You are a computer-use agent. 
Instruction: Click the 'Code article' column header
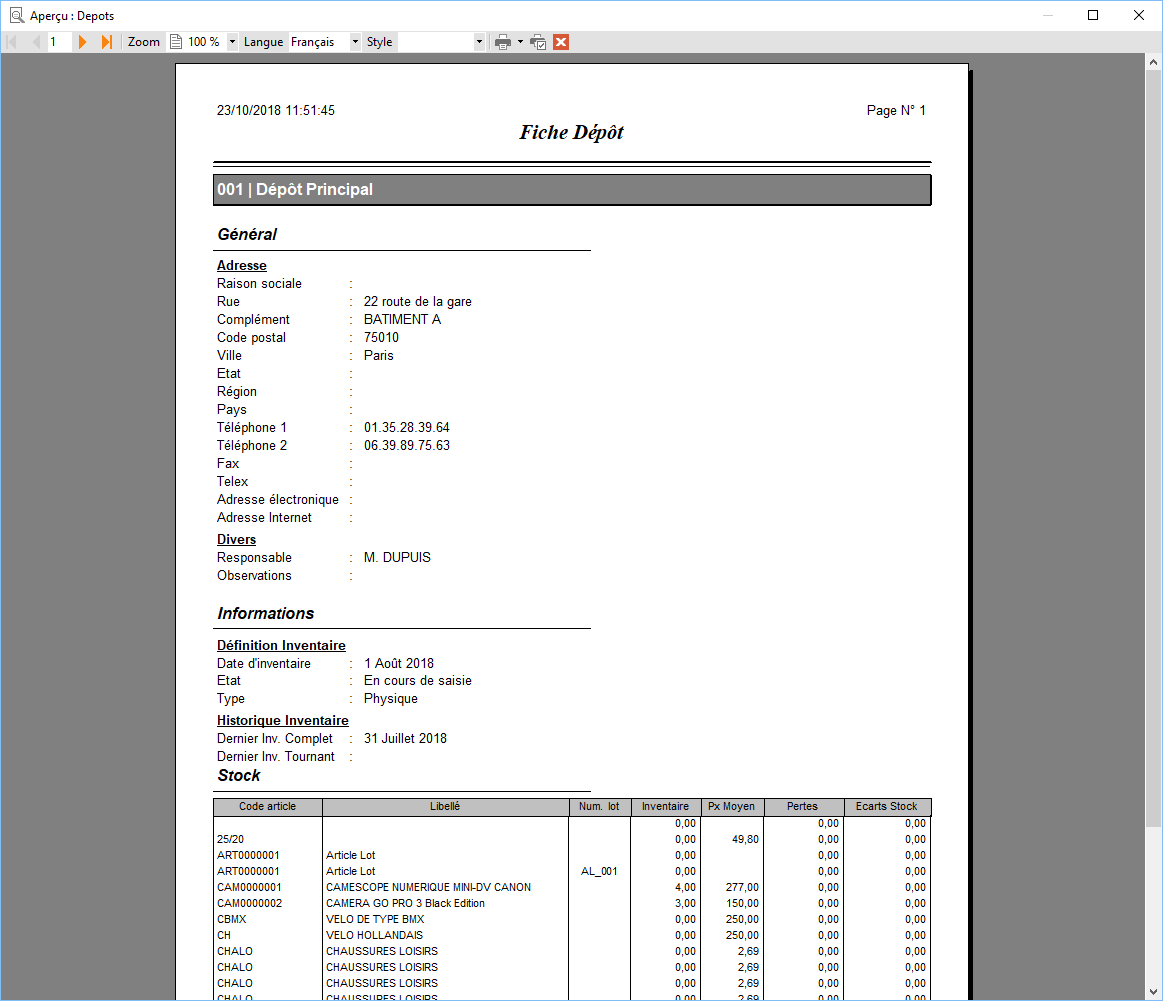tap(268, 807)
